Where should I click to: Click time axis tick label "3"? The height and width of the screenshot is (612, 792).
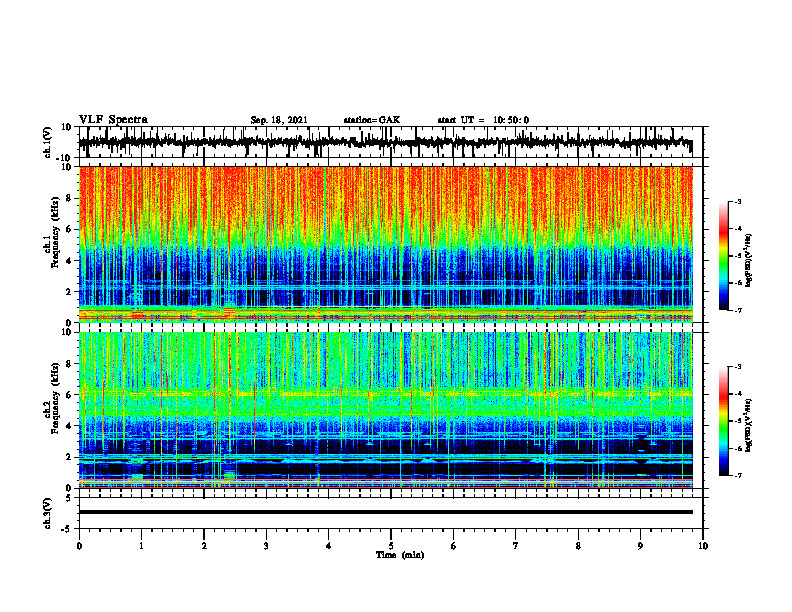coord(266,546)
